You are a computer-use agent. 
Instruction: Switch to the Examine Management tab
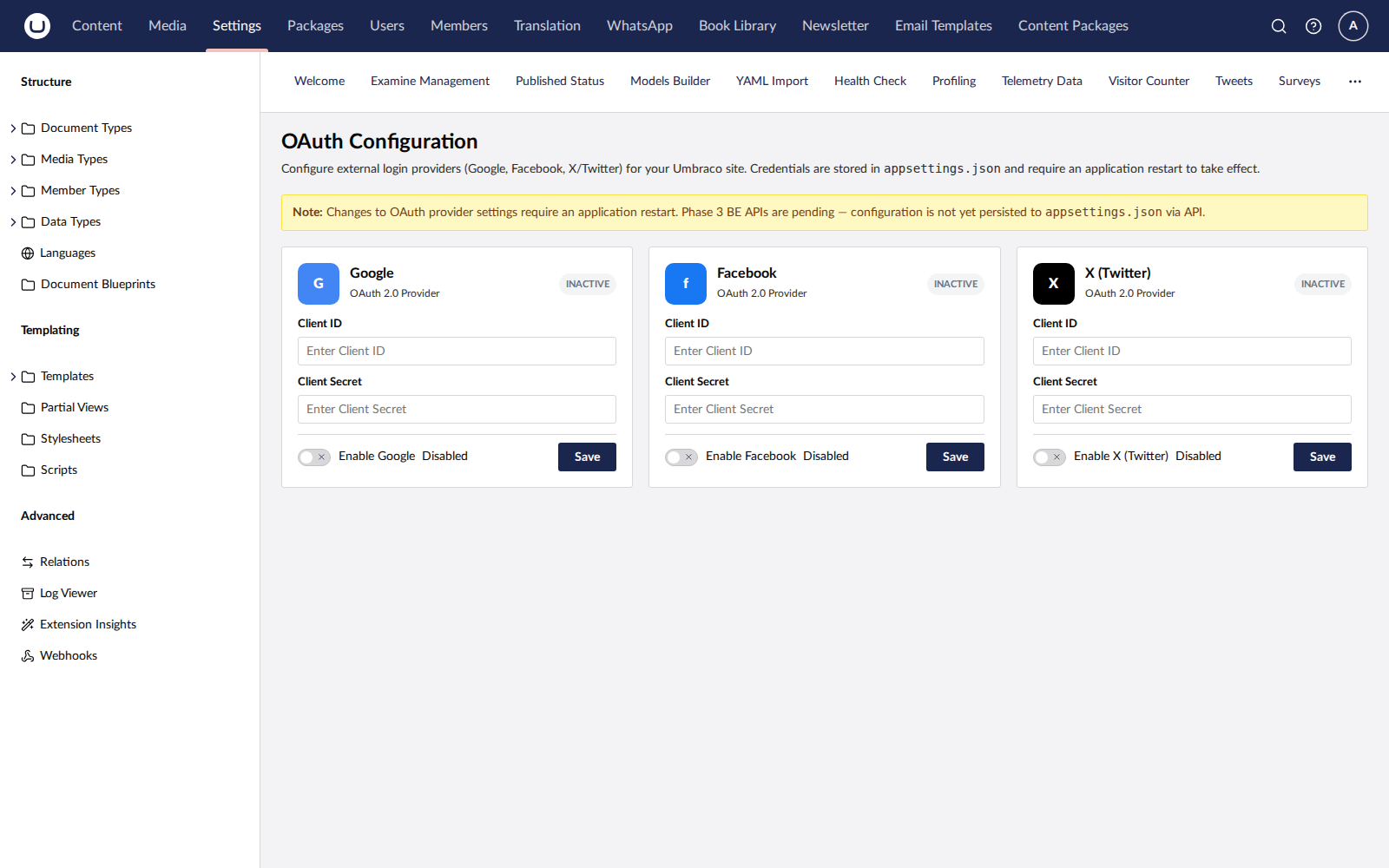tap(430, 81)
